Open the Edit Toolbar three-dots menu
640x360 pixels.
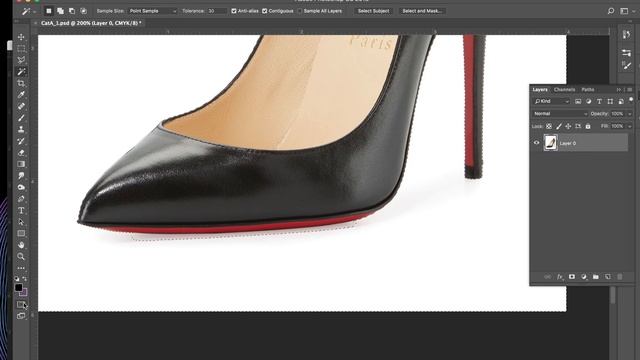(21, 268)
